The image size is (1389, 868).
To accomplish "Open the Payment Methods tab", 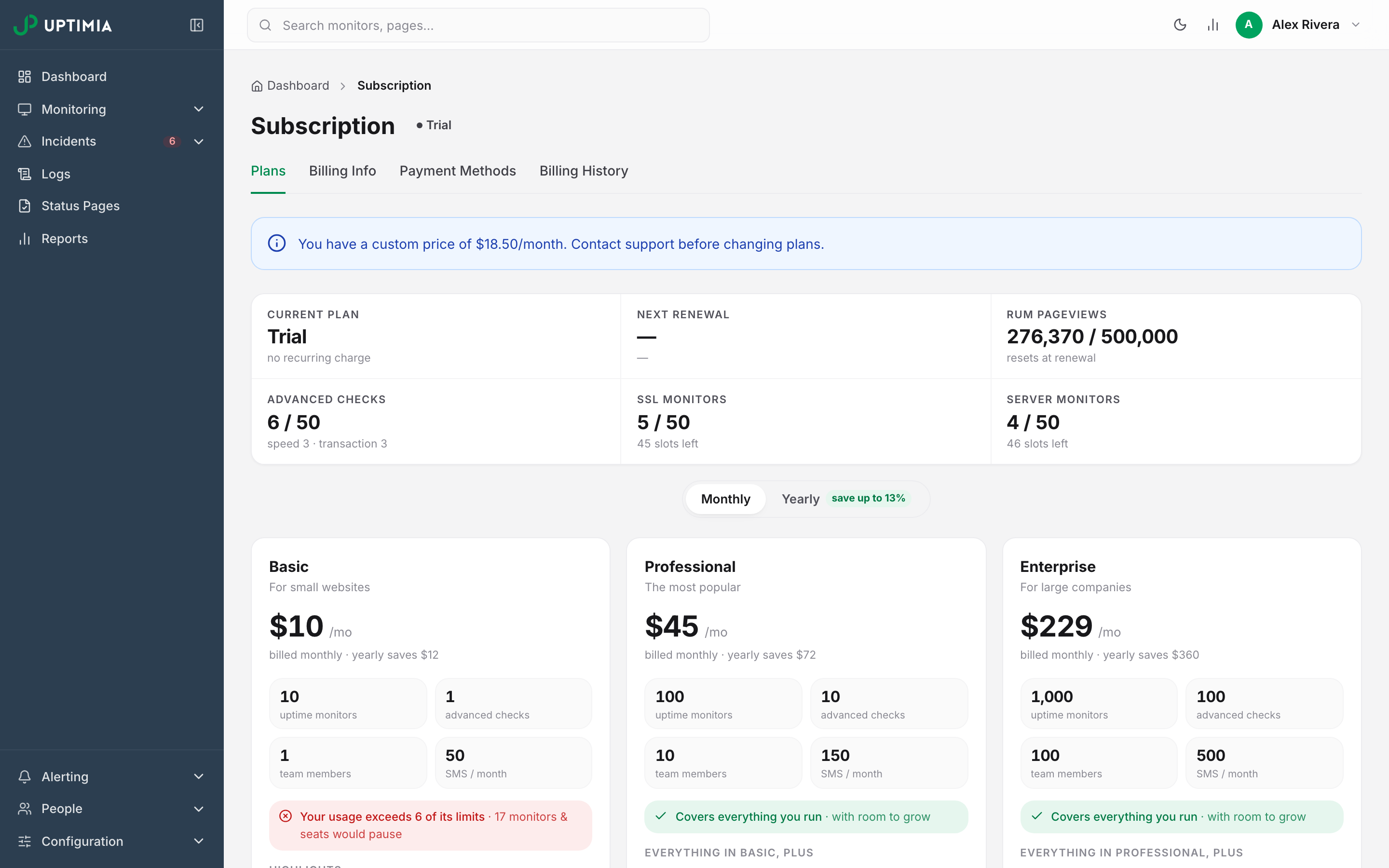I will click(457, 171).
